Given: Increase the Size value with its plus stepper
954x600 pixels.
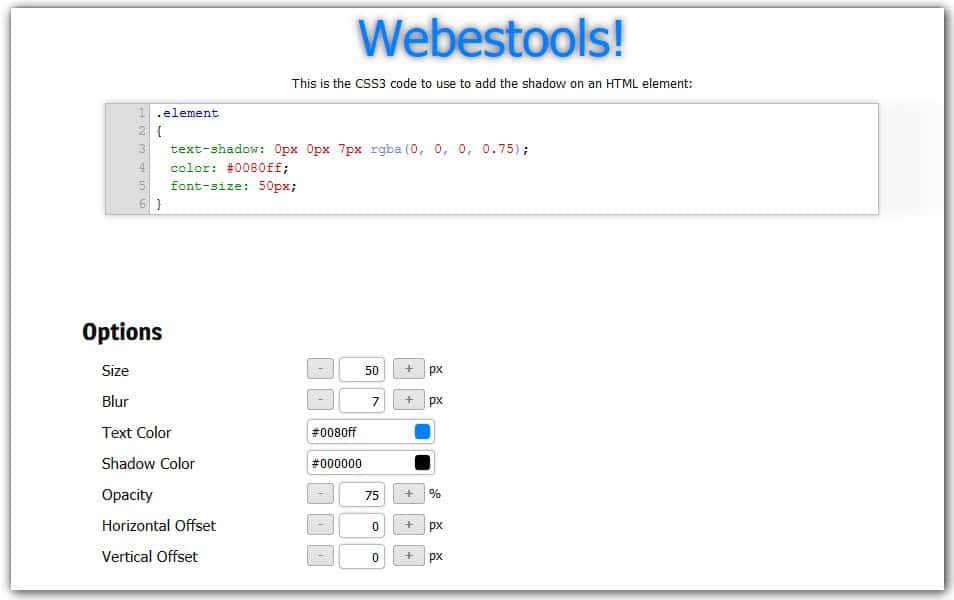Looking at the screenshot, I should pos(408,369).
